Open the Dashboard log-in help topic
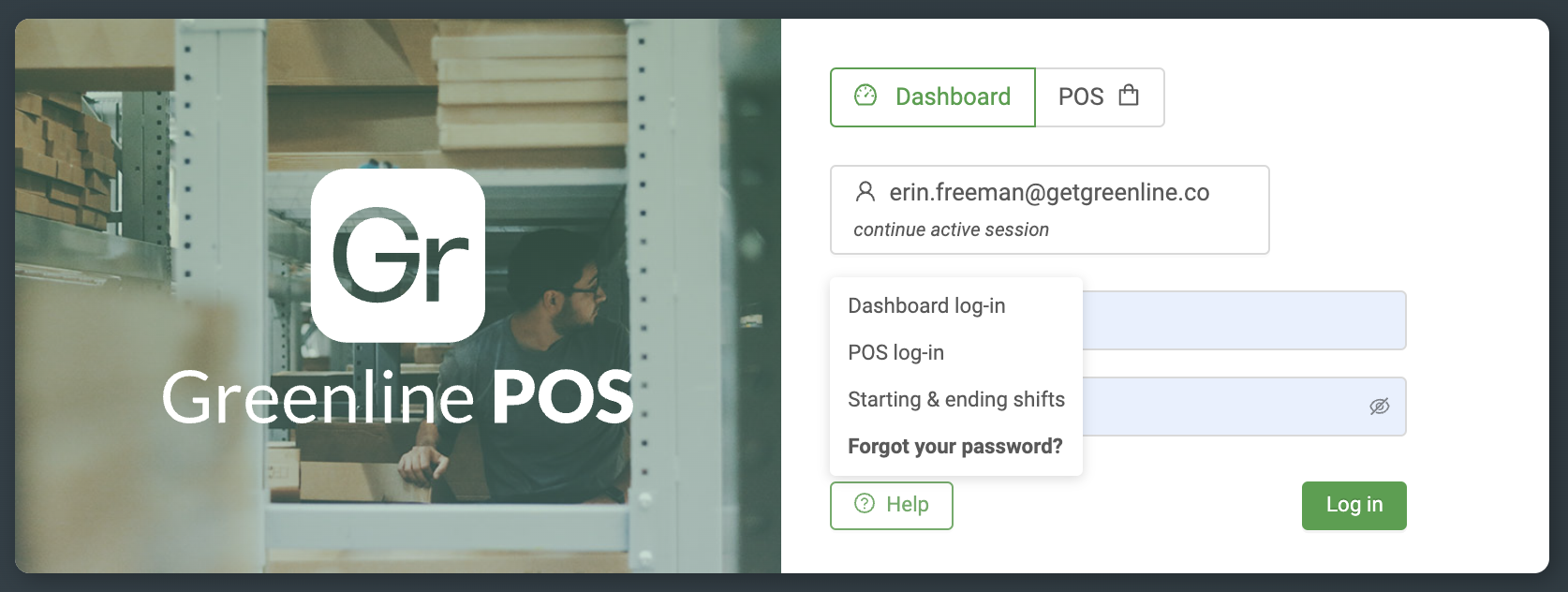This screenshot has height=592, width=1568. pyautogui.click(x=926, y=306)
